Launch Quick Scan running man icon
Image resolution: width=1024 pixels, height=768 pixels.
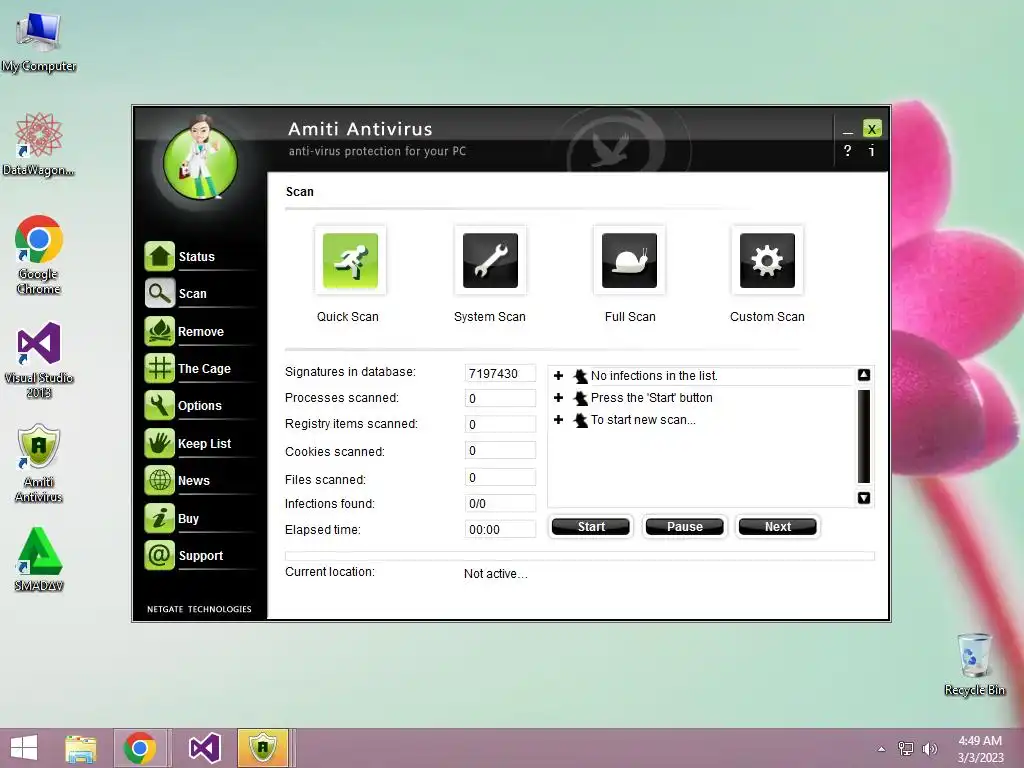coord(350,261)
